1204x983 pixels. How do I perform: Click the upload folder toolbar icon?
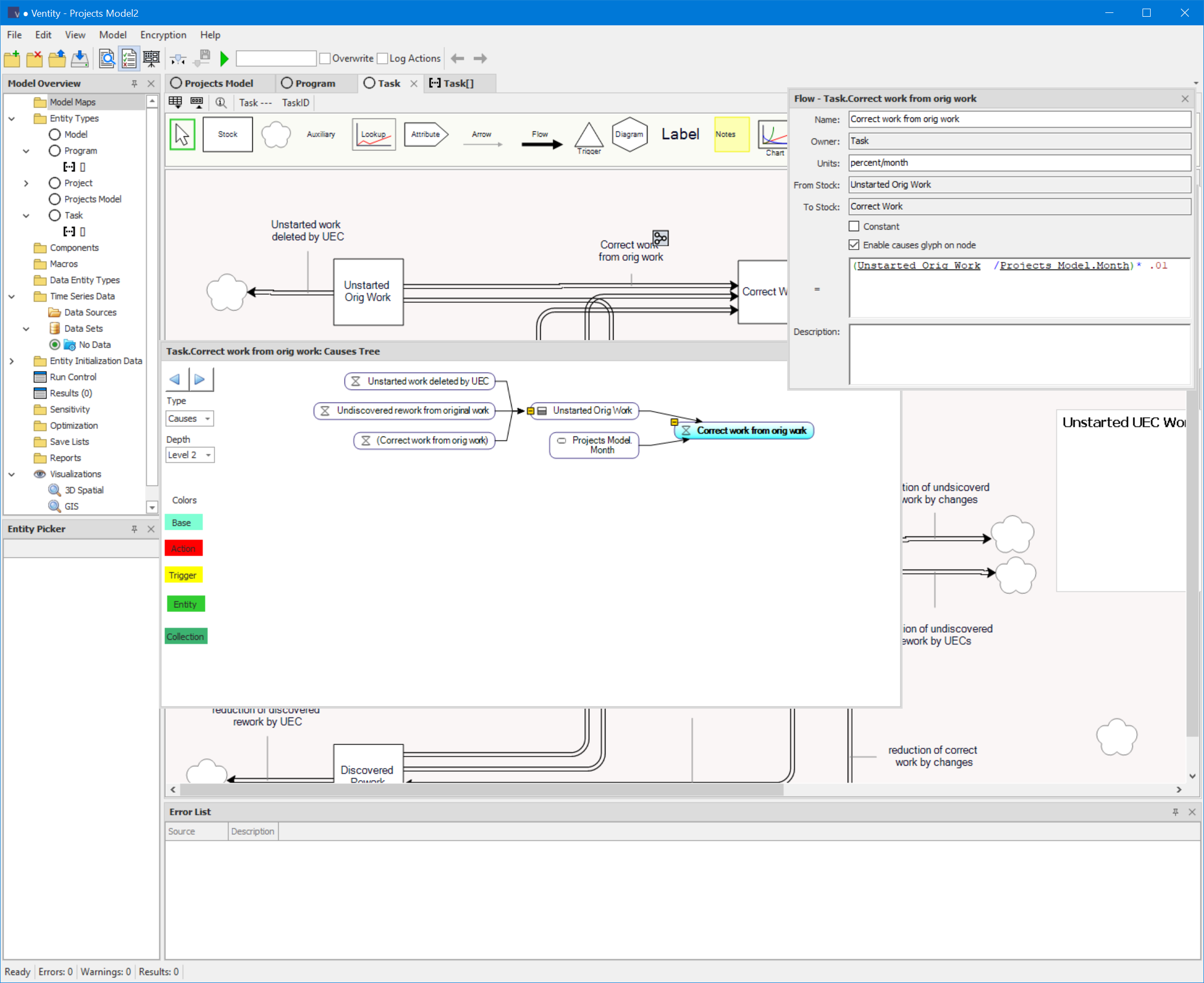click(57, 58)
